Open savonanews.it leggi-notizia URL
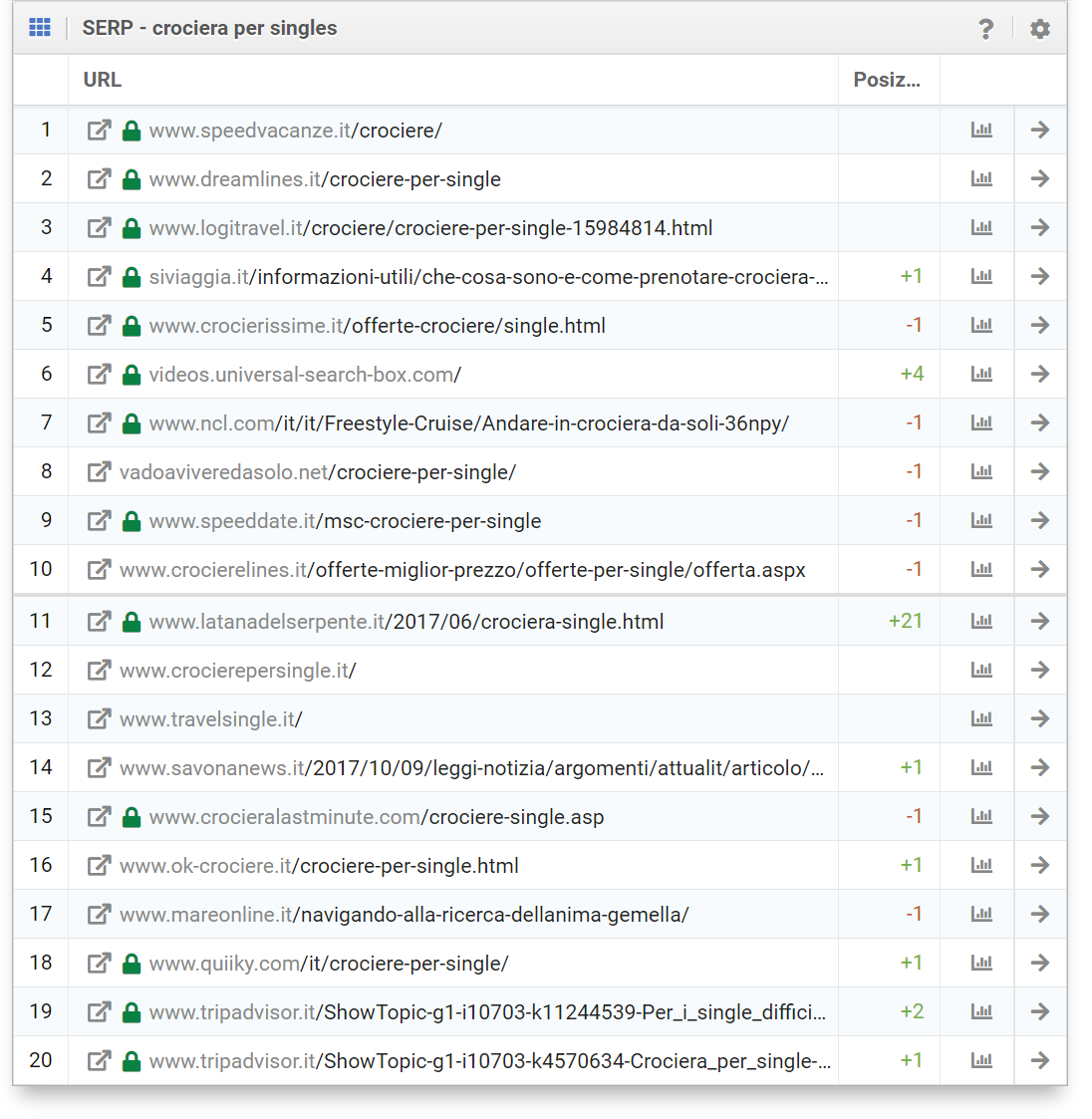 472,768
